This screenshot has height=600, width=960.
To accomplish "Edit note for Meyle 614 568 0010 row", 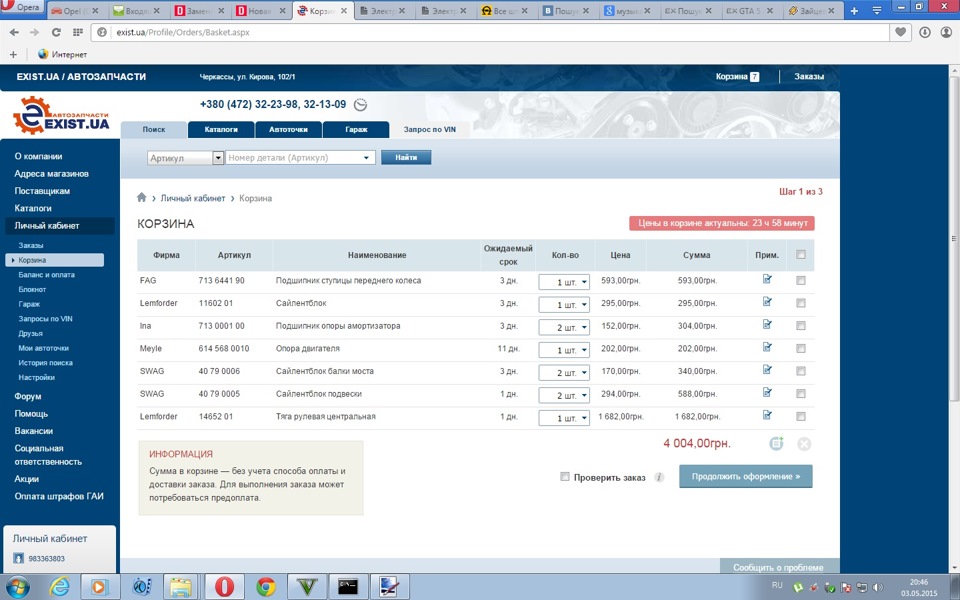I will coord(767,347).
